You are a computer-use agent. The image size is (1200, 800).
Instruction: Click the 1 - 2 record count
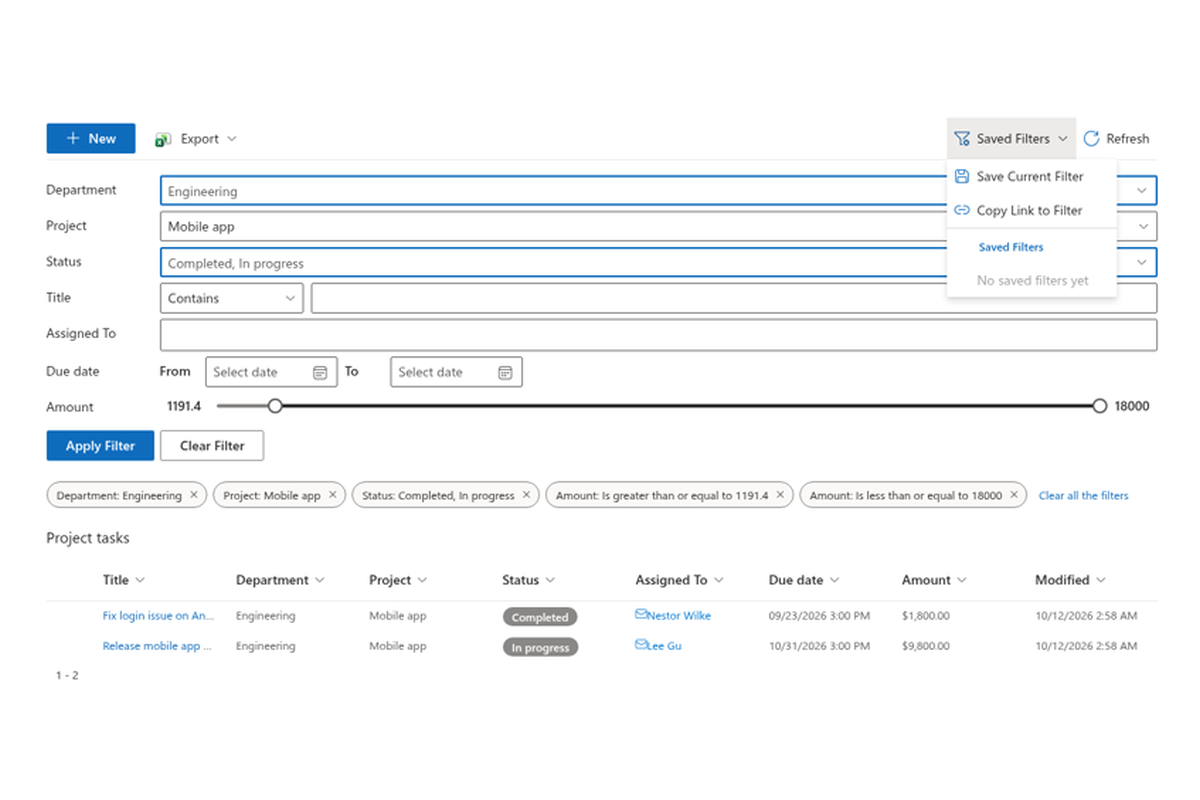point(67,676)
